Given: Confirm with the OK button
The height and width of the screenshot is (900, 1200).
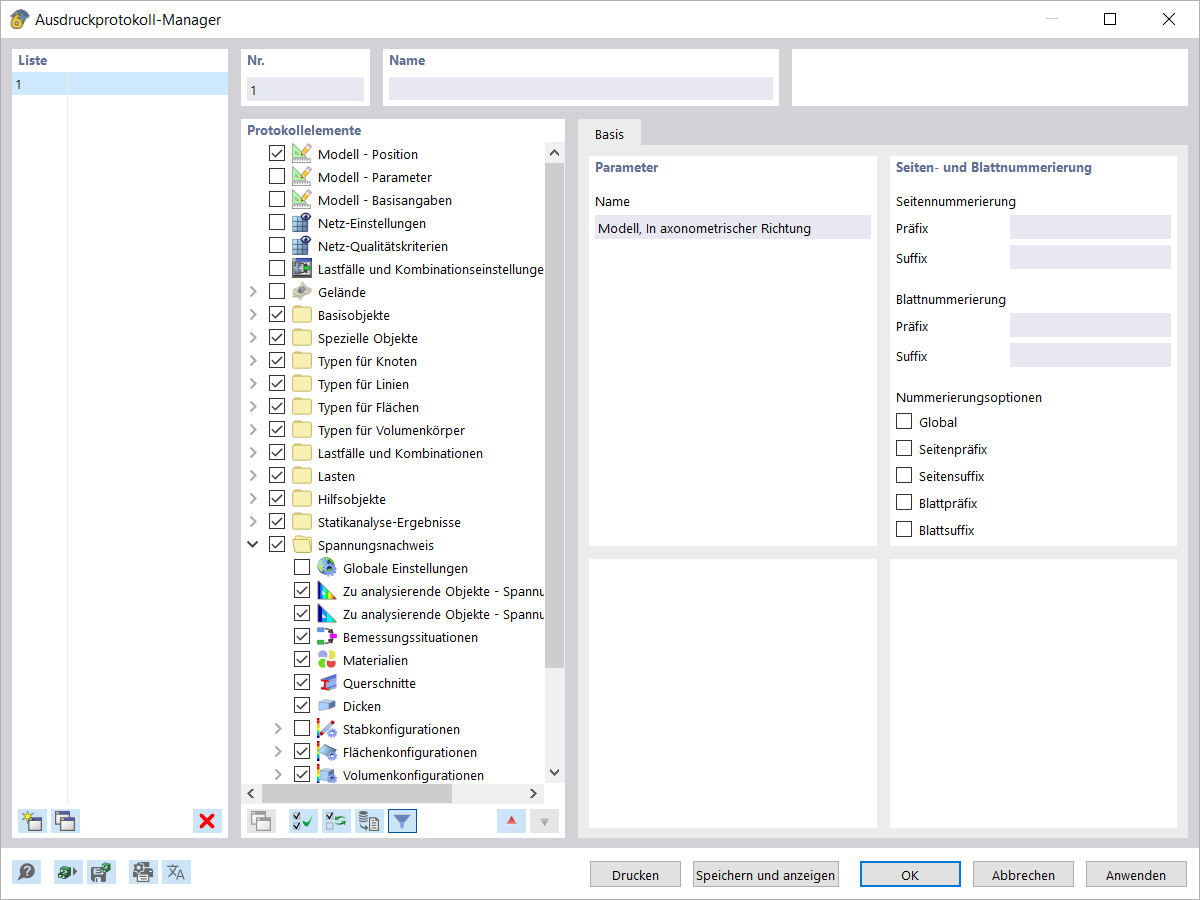Looking at the screenshot, I should pos(910,875).
